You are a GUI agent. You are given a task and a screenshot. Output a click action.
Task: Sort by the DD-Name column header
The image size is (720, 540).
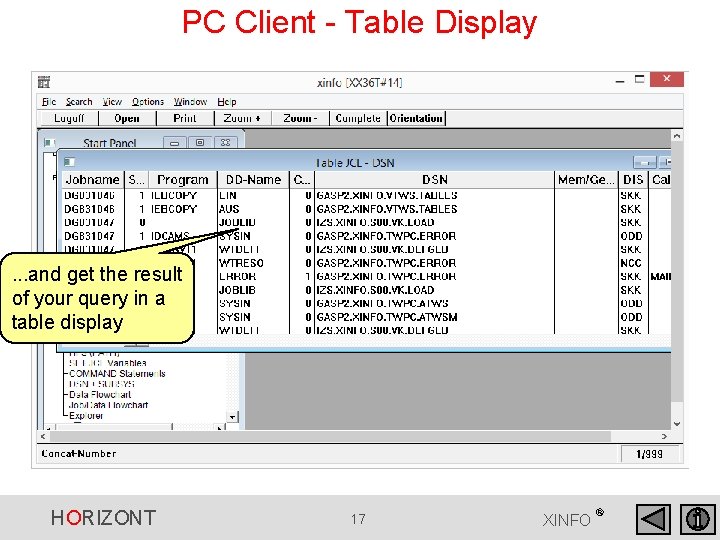pos(253,180)
